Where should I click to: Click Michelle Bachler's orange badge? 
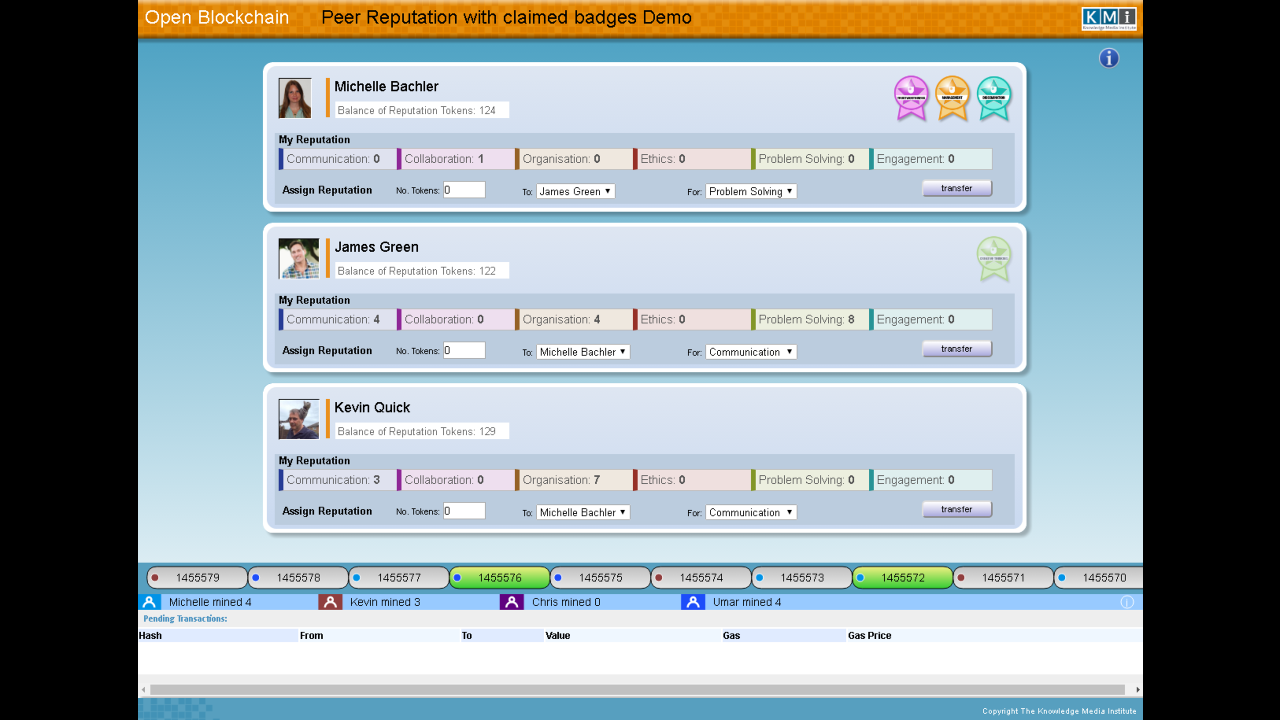coord(952,97)
